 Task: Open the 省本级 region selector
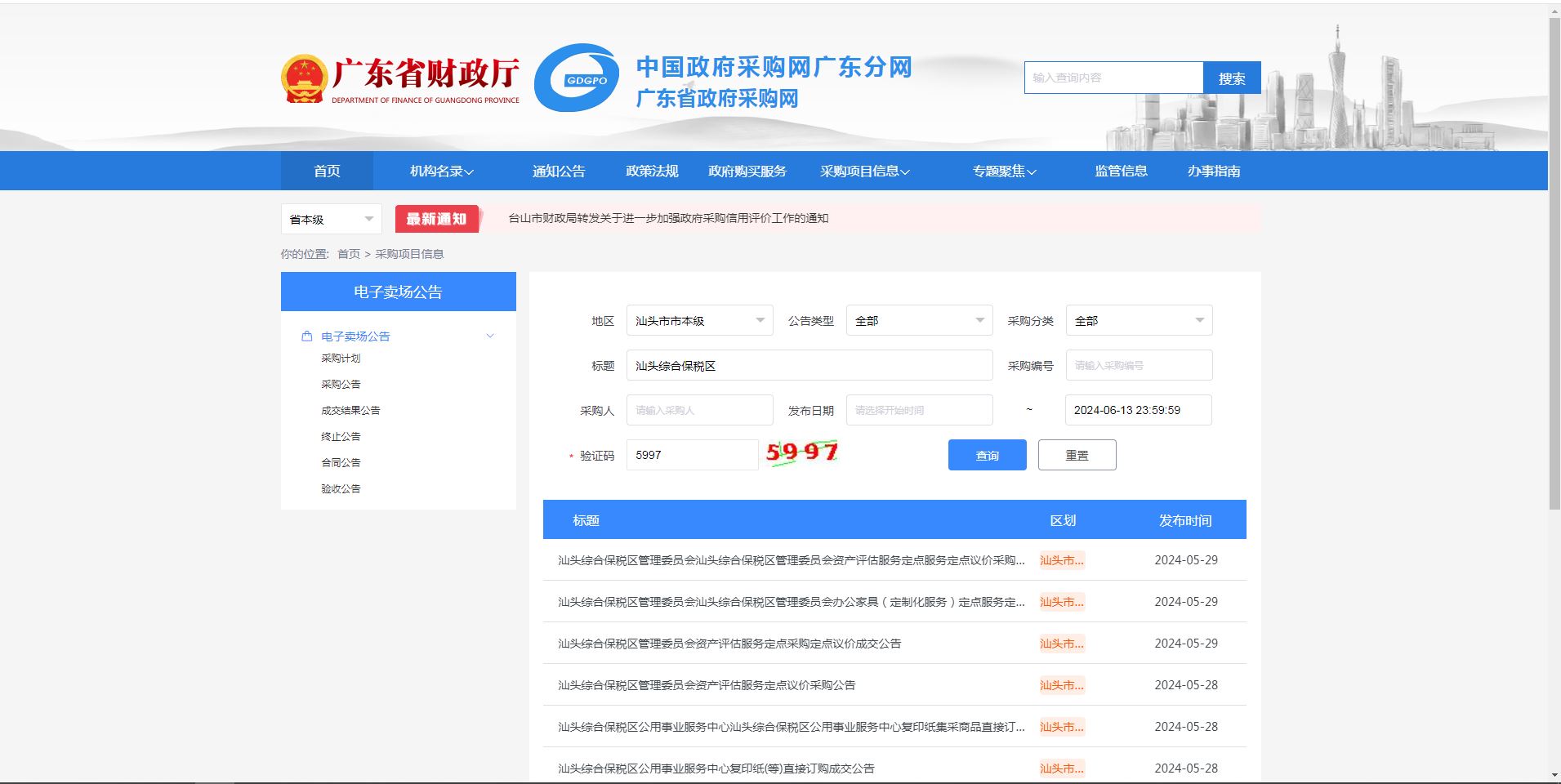pos(331,219)
